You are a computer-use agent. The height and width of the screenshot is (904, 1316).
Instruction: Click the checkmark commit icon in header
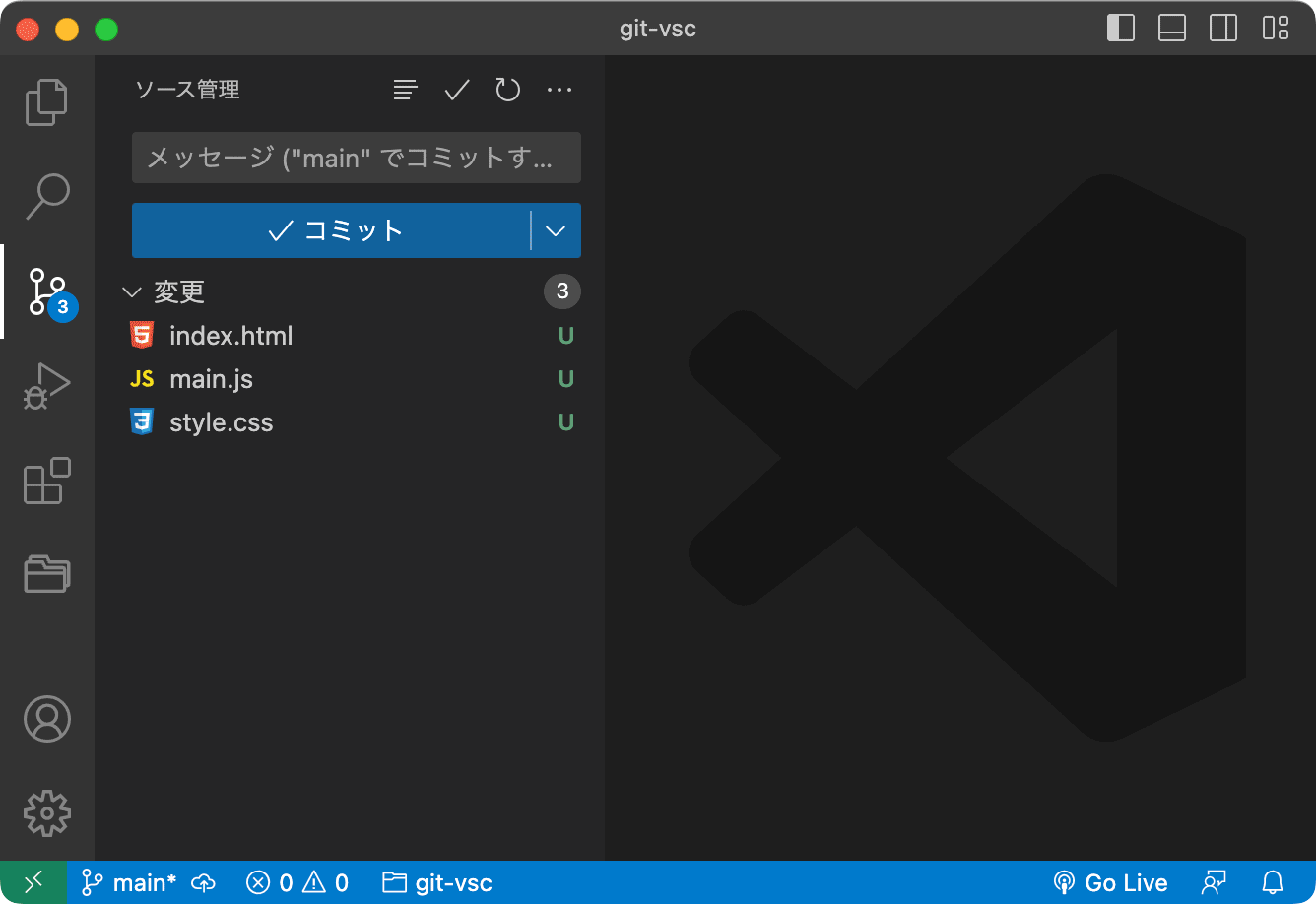(457, 90)
